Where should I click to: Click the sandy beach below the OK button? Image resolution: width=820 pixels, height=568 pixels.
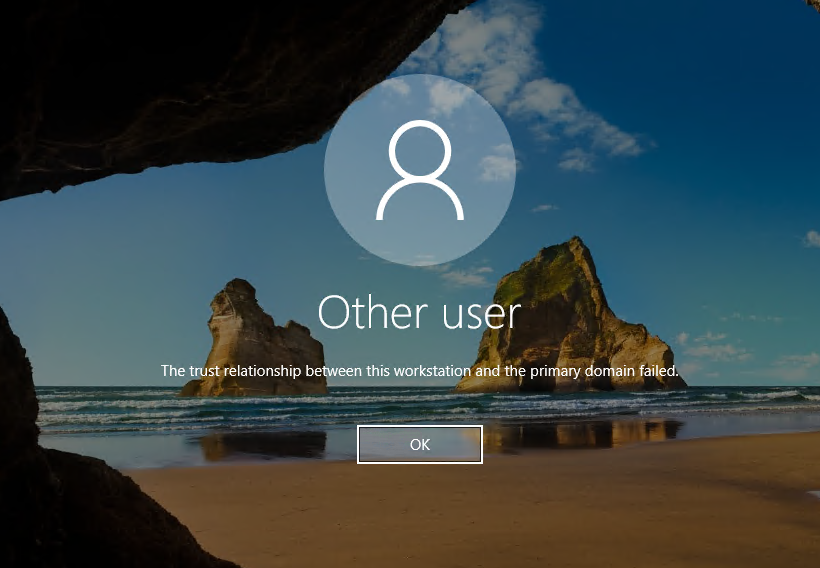420,510
